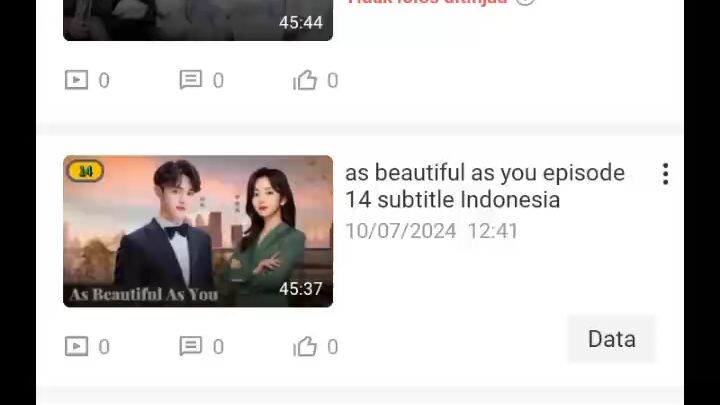Click info icon next to red status text
720x405 pixels.
coord(525,2)
